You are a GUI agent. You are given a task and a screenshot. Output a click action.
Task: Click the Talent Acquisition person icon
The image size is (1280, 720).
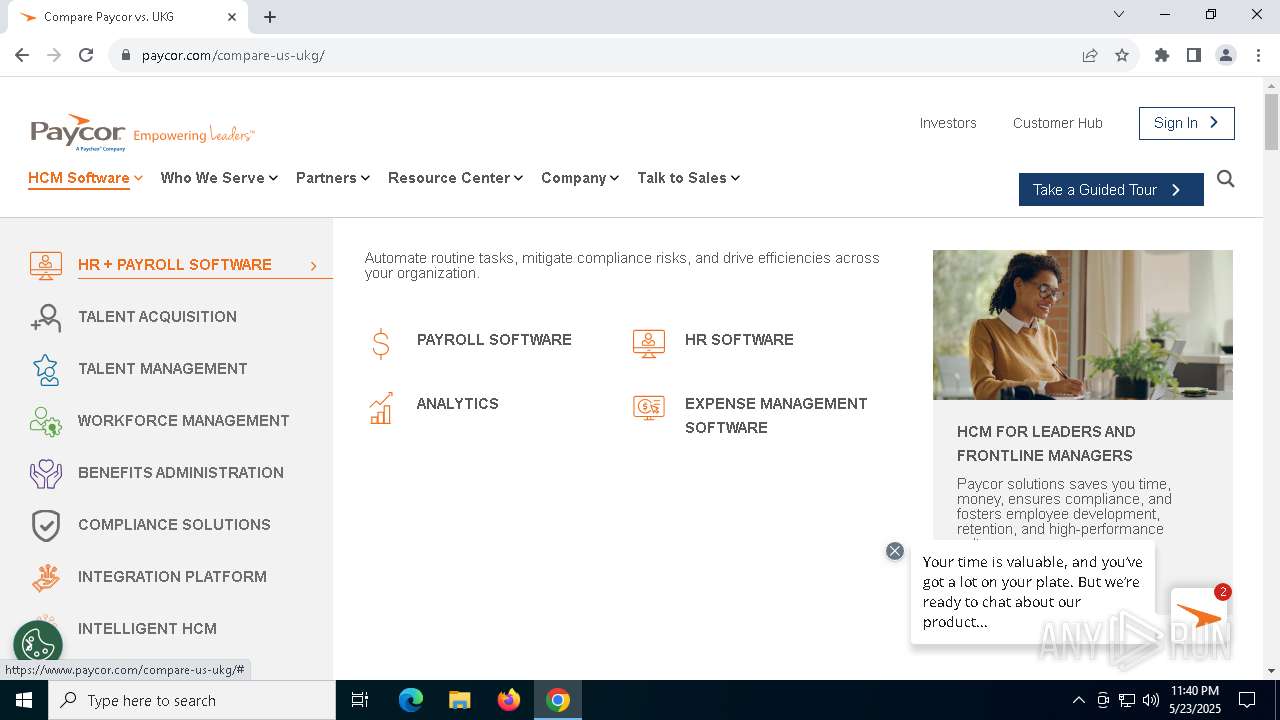coord(46,317)
